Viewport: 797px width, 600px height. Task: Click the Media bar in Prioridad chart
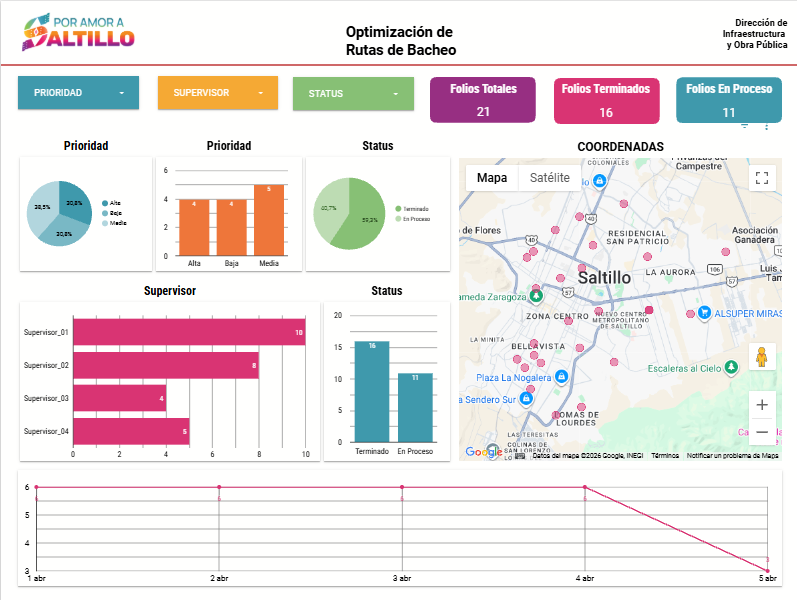pyautogui.click(x=269, y=220)
